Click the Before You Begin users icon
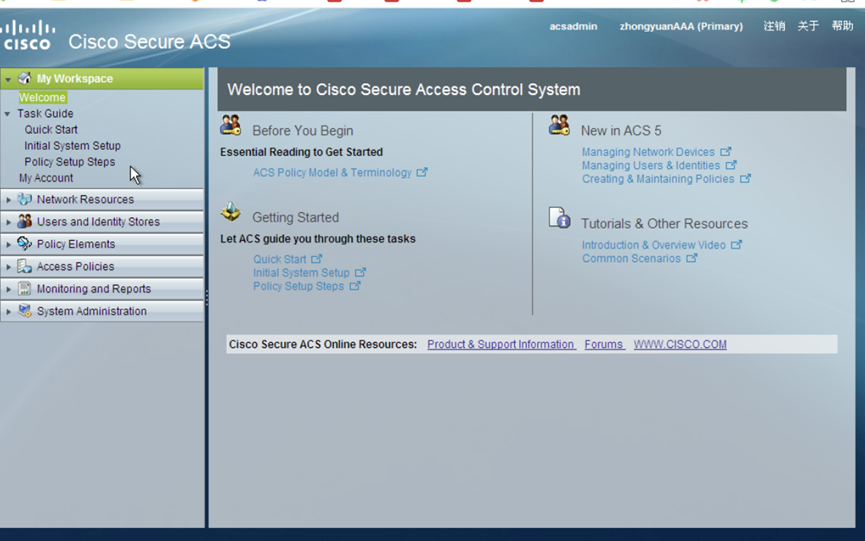 [231, 125]
